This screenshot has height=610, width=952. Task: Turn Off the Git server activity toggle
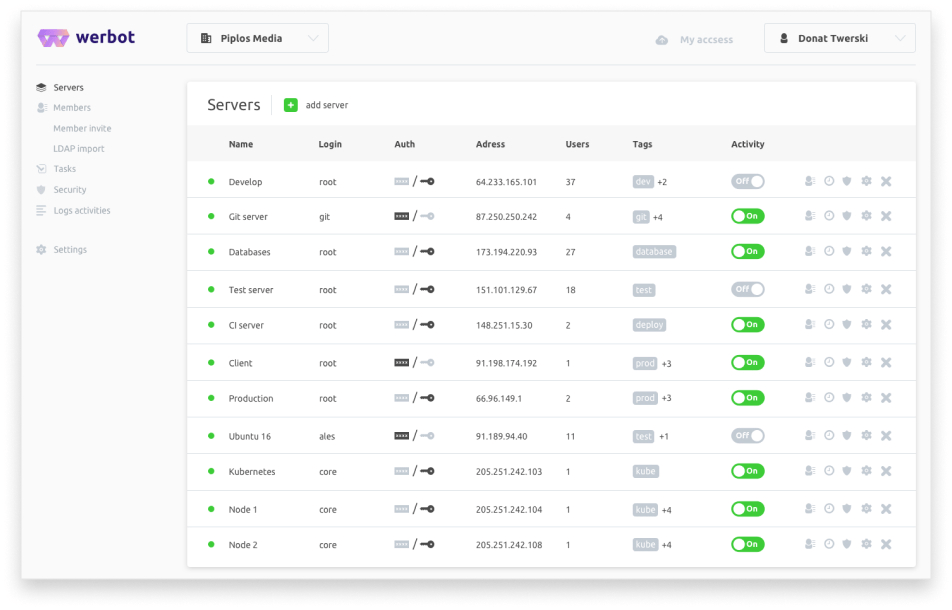[x=747, y=215]
